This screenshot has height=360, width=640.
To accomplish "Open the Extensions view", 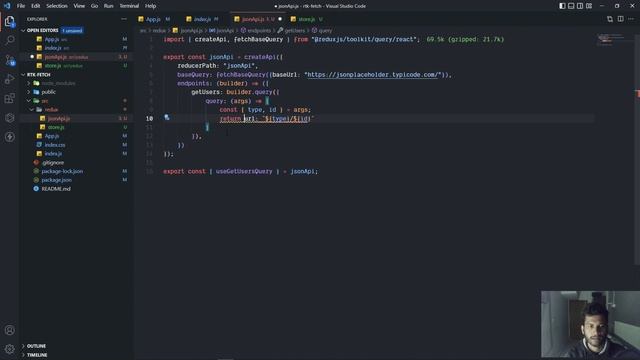I will (x=9, y=98).
